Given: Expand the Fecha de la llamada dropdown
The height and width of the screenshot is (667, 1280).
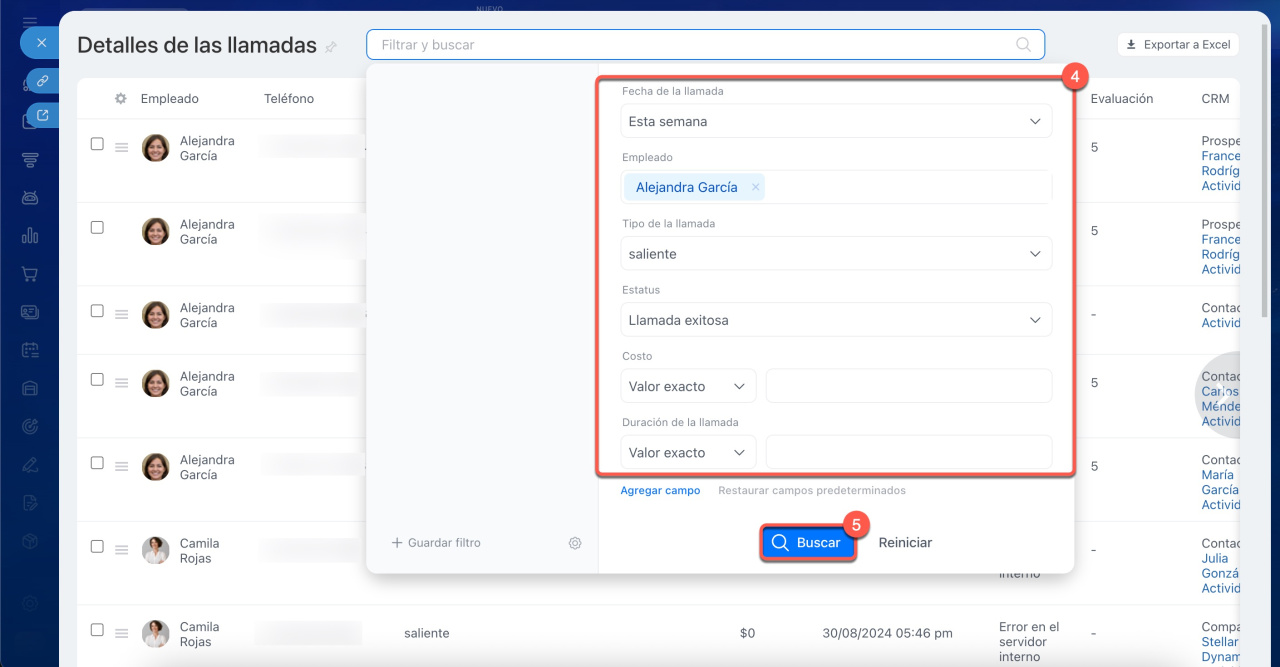Looking at the screenshot, I should [835, 121].
